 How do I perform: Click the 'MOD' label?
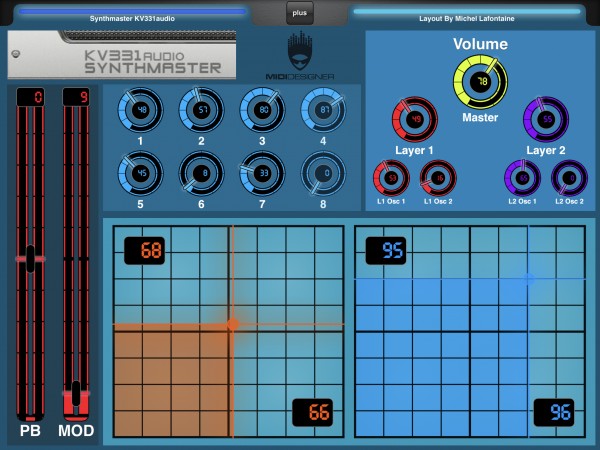tap(76, 431)
